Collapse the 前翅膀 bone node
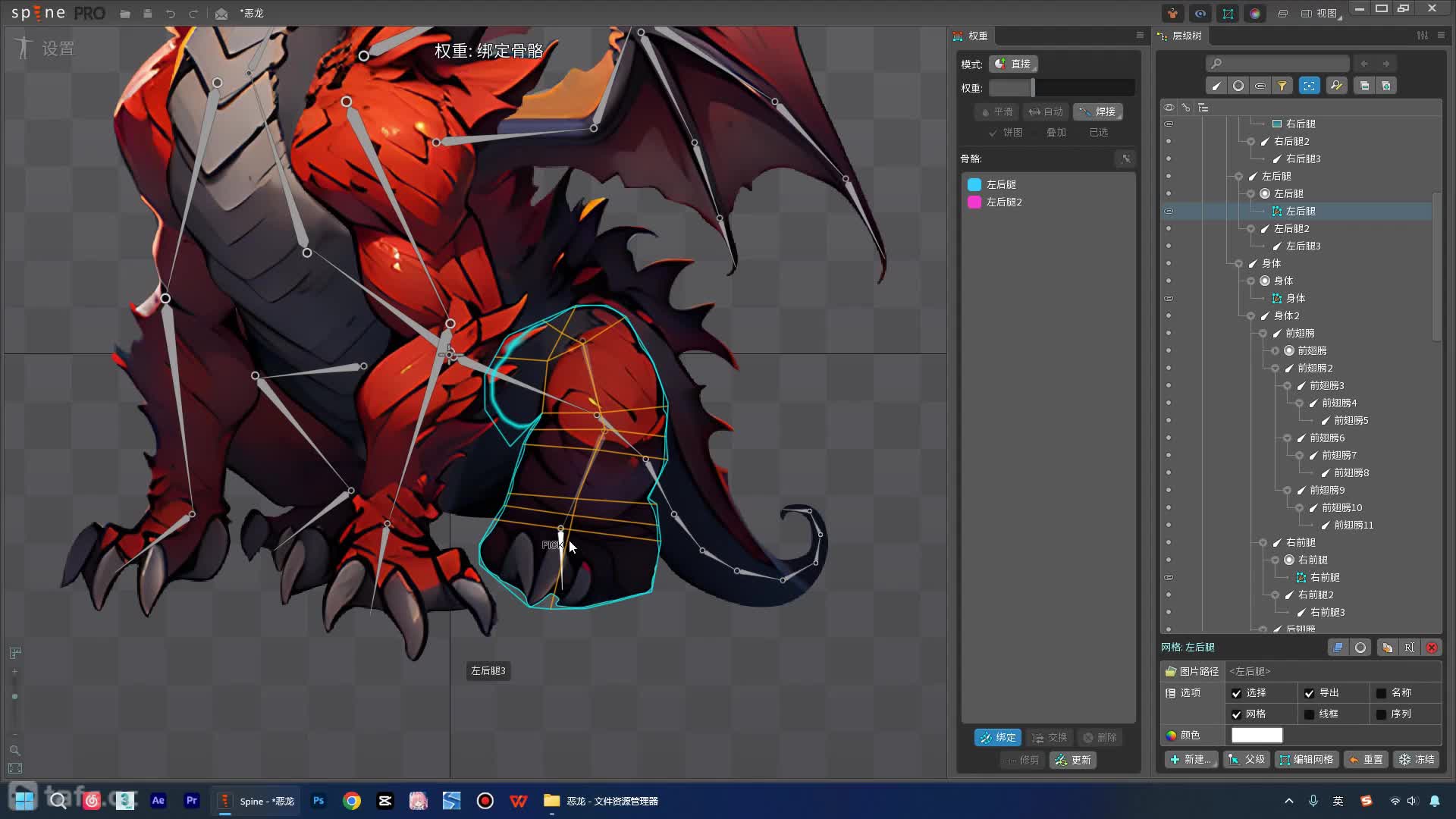This screenshot has height=819, width=1456. pyautogui.click(x=1263, y=333)
